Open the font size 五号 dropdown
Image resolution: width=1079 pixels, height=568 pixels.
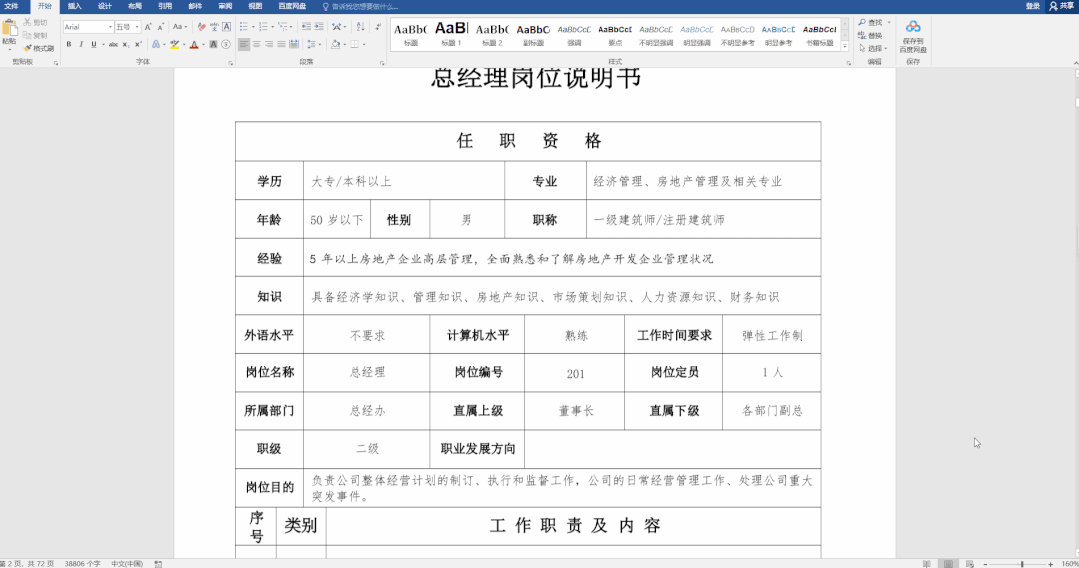click(x=137, y=27)
